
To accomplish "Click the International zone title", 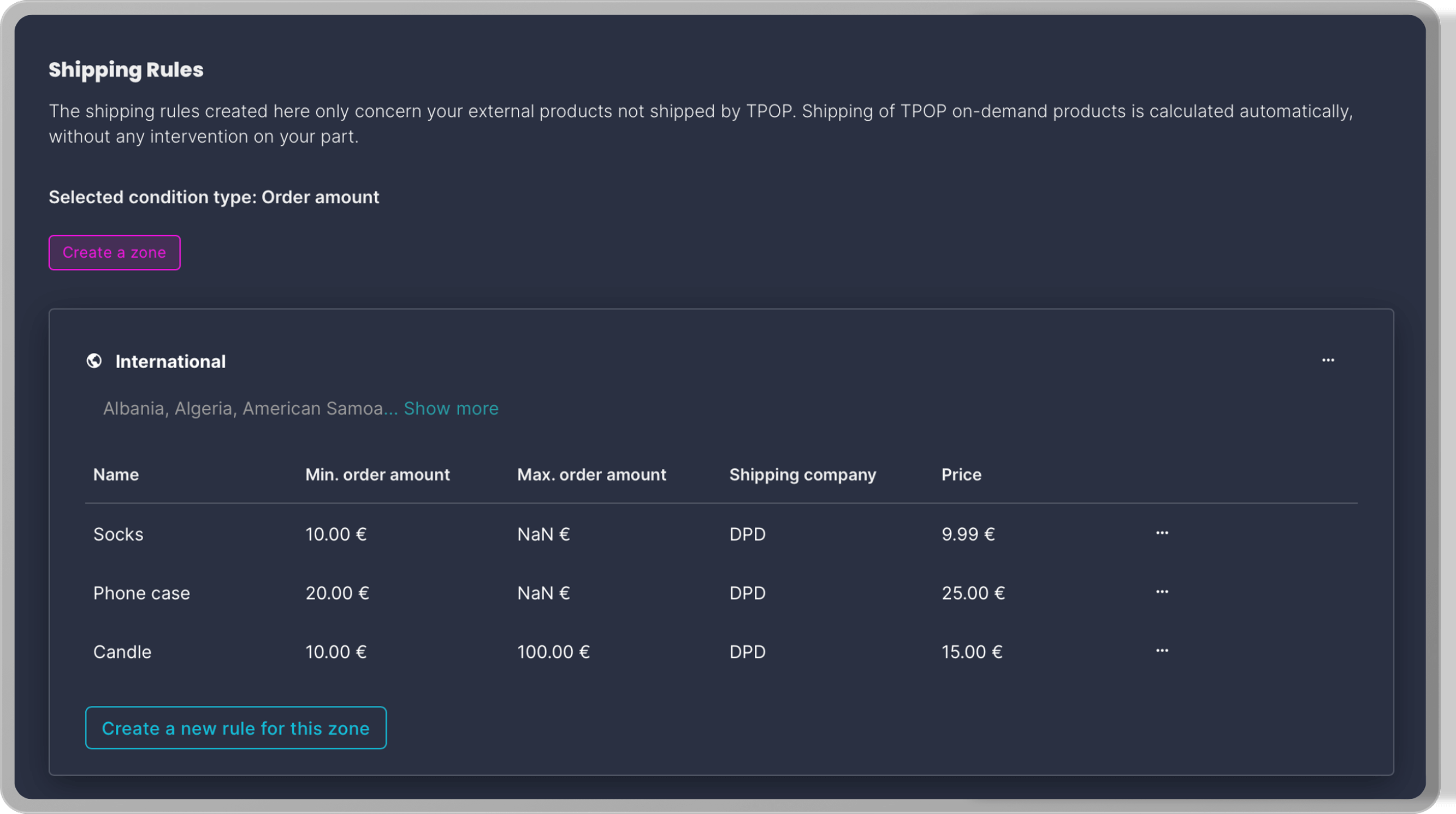I will point(170,362).
